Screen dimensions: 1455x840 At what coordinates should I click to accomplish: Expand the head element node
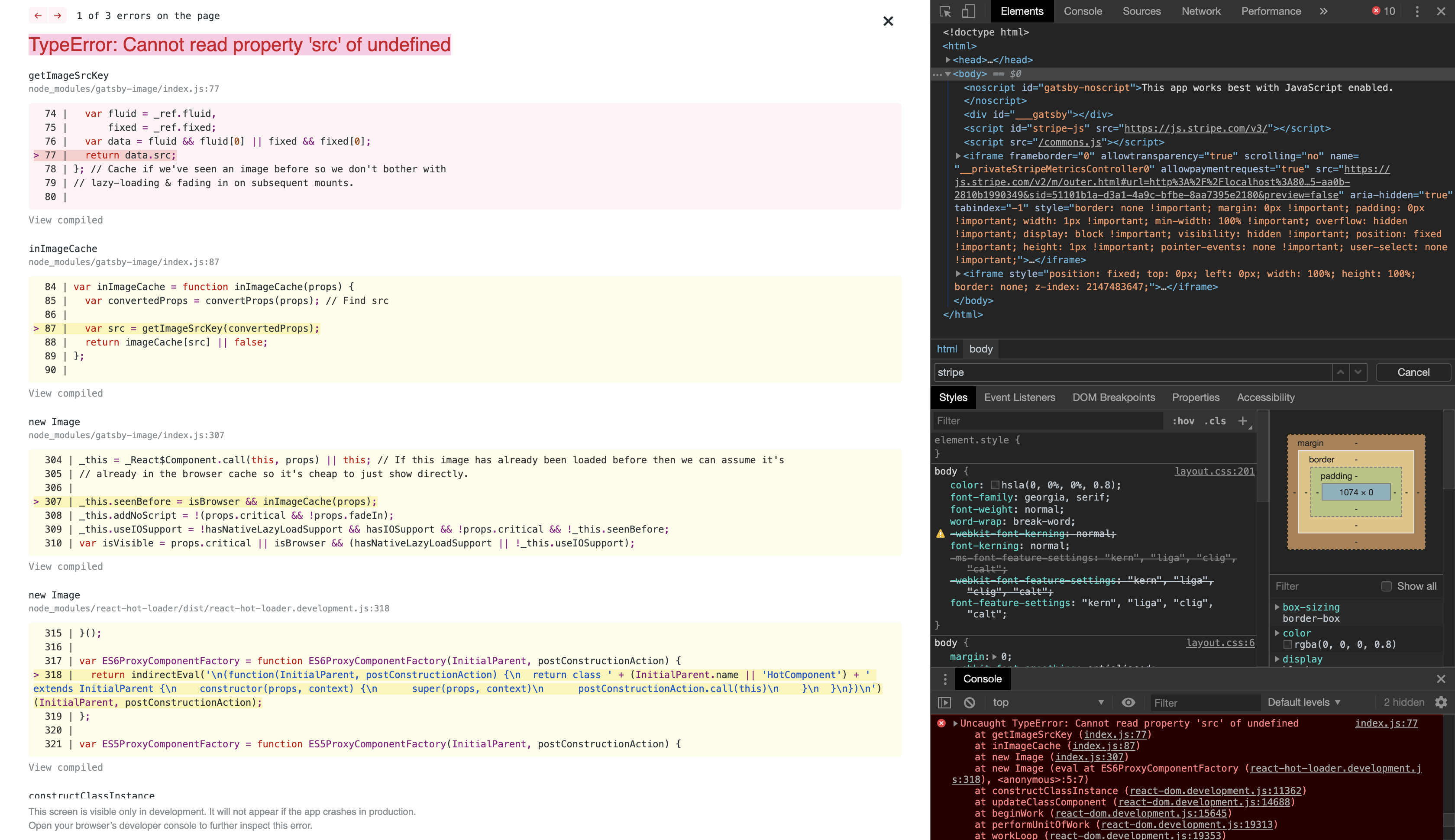947,60
